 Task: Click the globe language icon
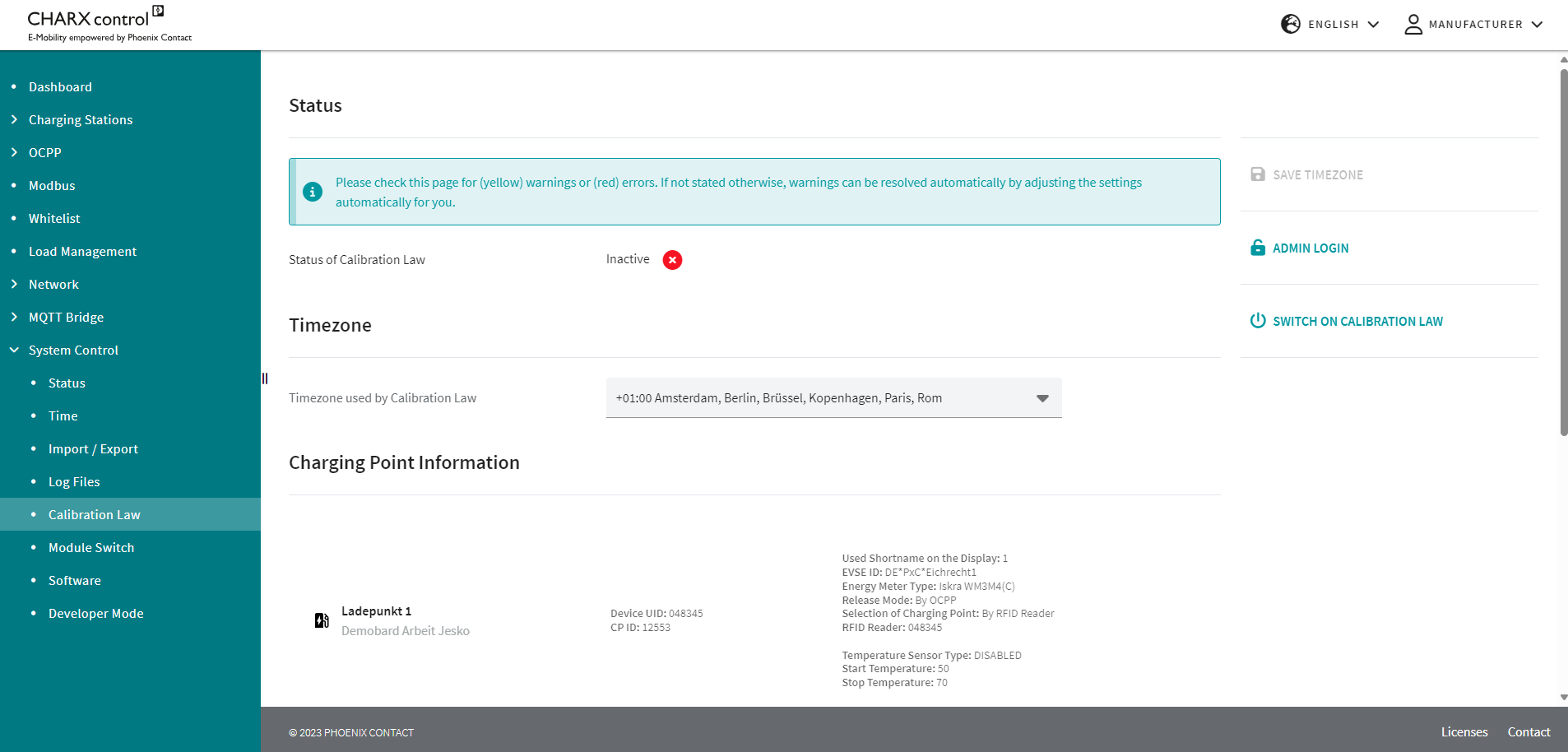pos(1290,25)
